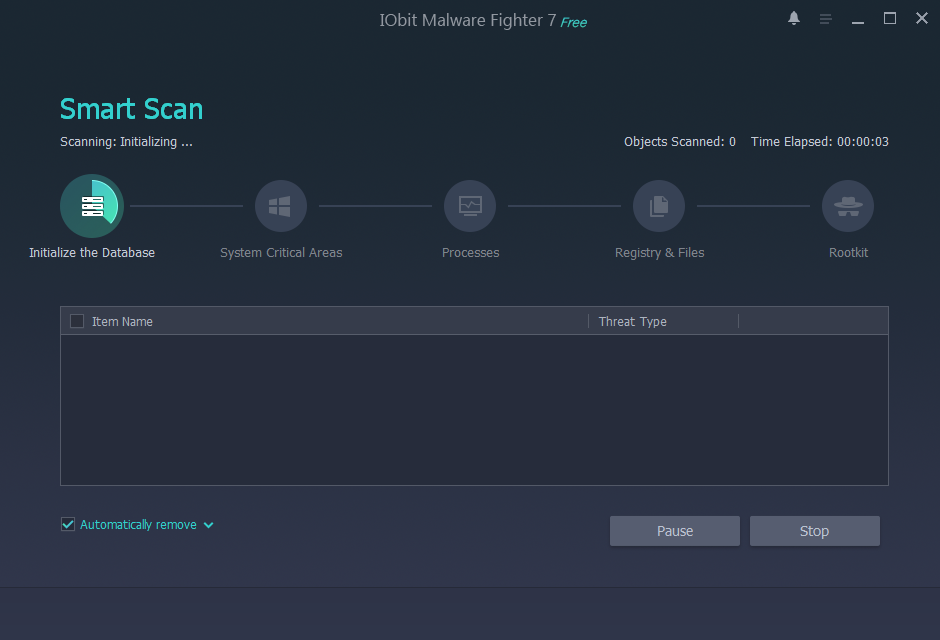Stop the Smart Scan
This screenshot has height=640, width=940.
815,531
